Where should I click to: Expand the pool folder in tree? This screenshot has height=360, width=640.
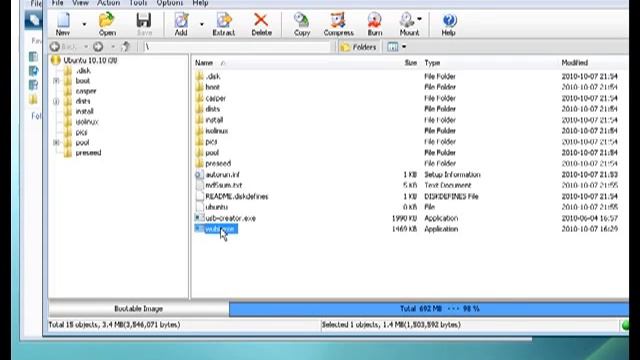pos(56,142)
